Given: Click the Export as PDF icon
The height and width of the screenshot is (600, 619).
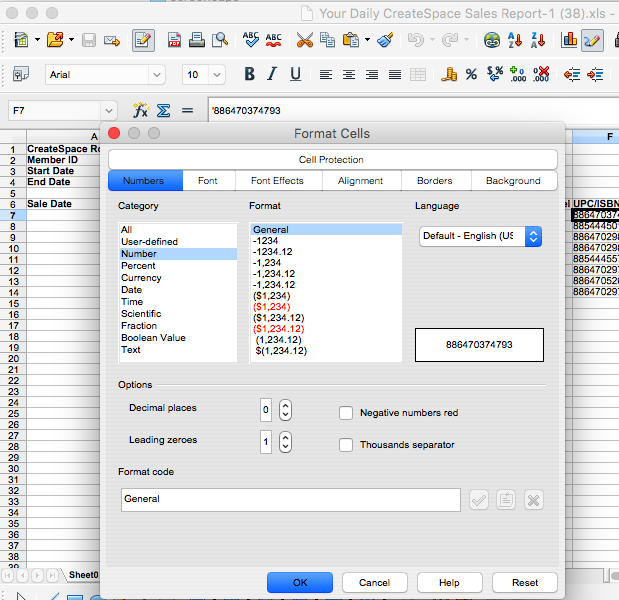Looking at the screenshot, I should 174,41.
